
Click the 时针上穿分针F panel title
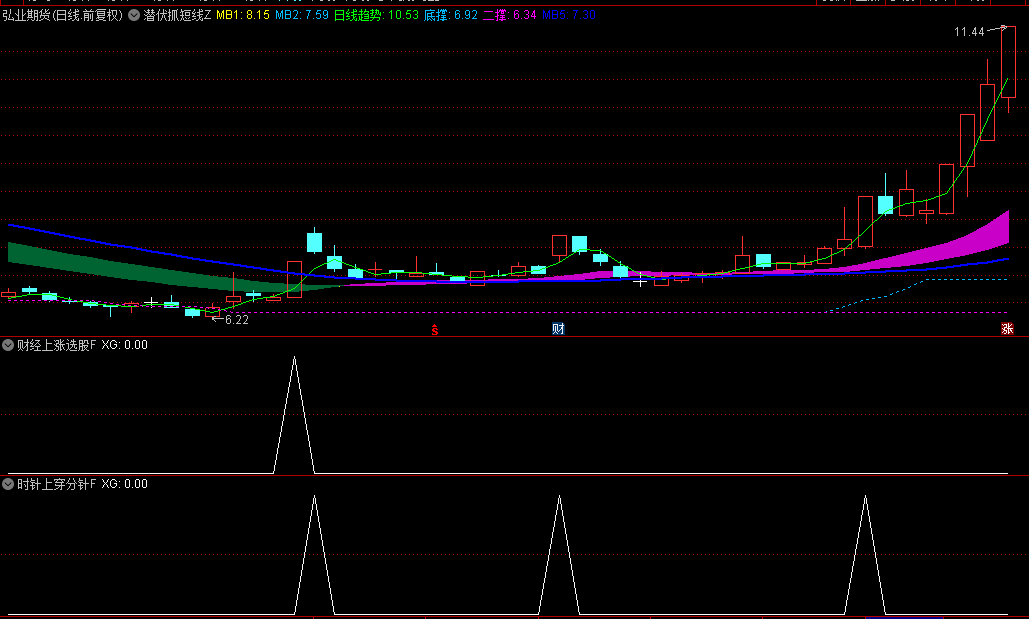[56, 484]
